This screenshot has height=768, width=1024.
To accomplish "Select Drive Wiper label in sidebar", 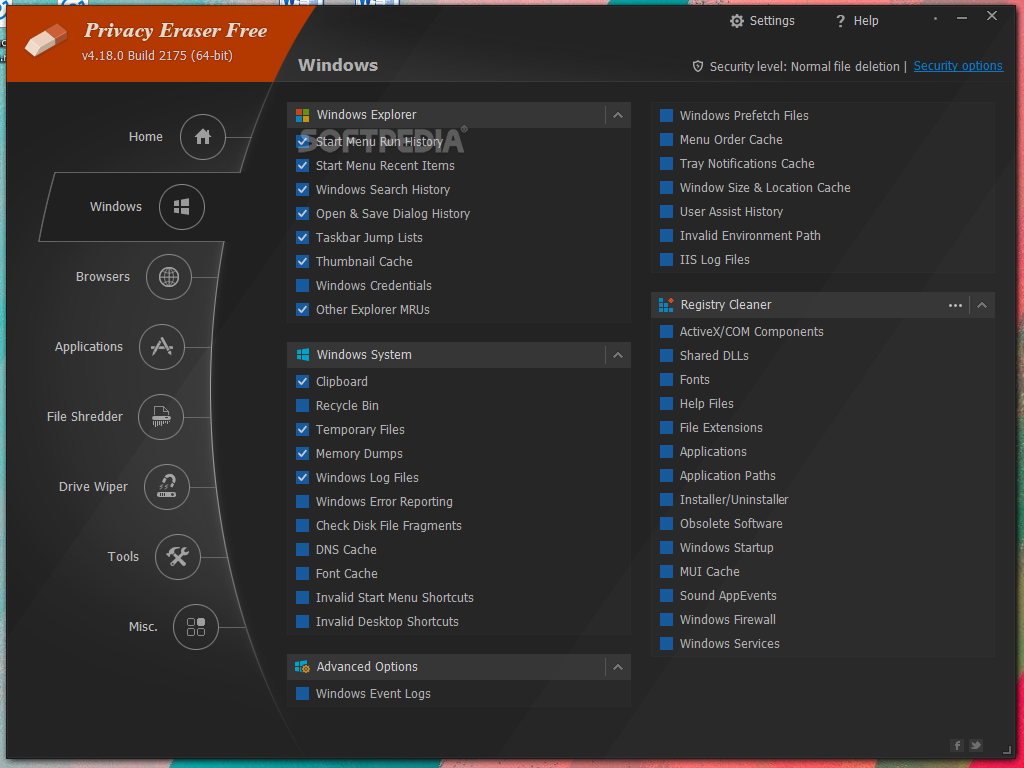I will (x=93, y=487).
